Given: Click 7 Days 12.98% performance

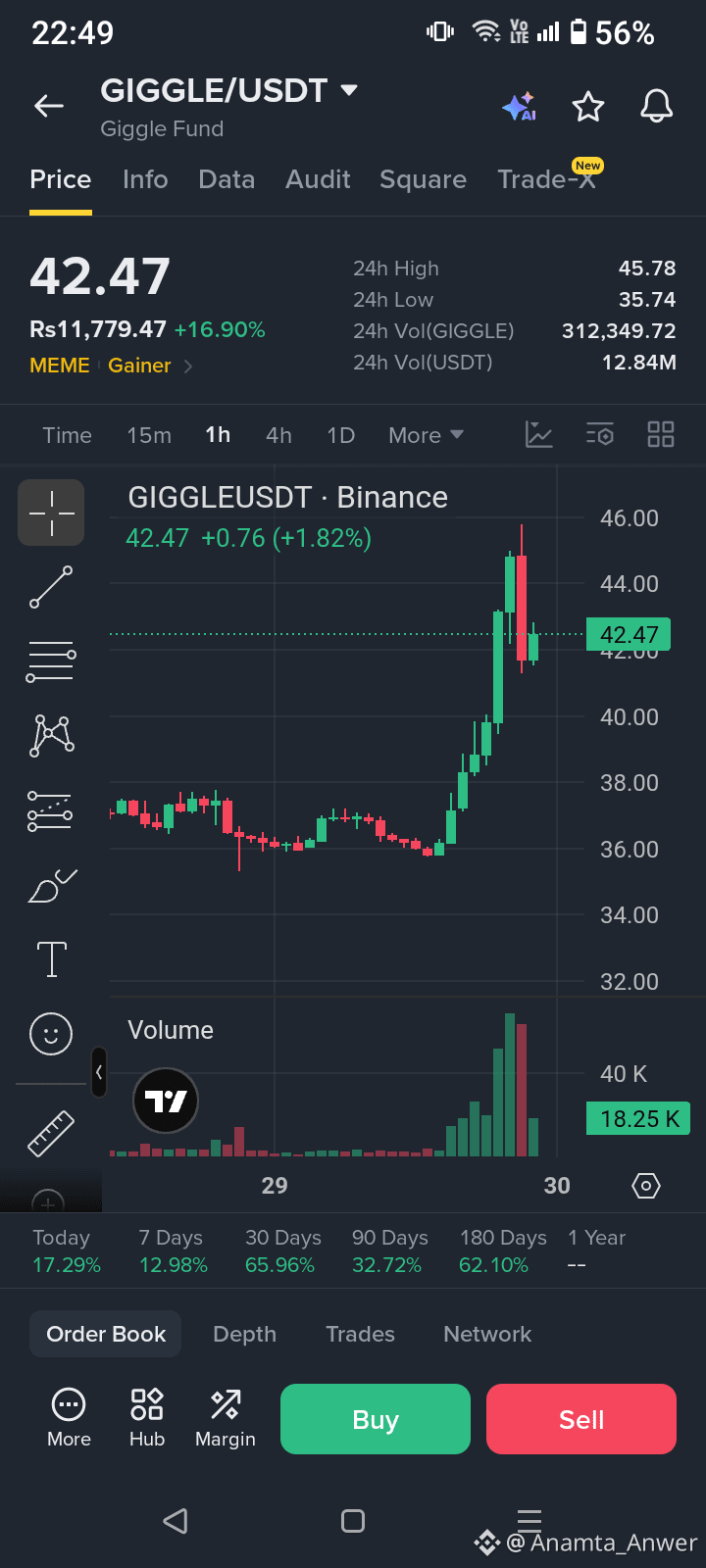Looking at the screenshot, I should pyautogui.click(x=173, y=1251).
